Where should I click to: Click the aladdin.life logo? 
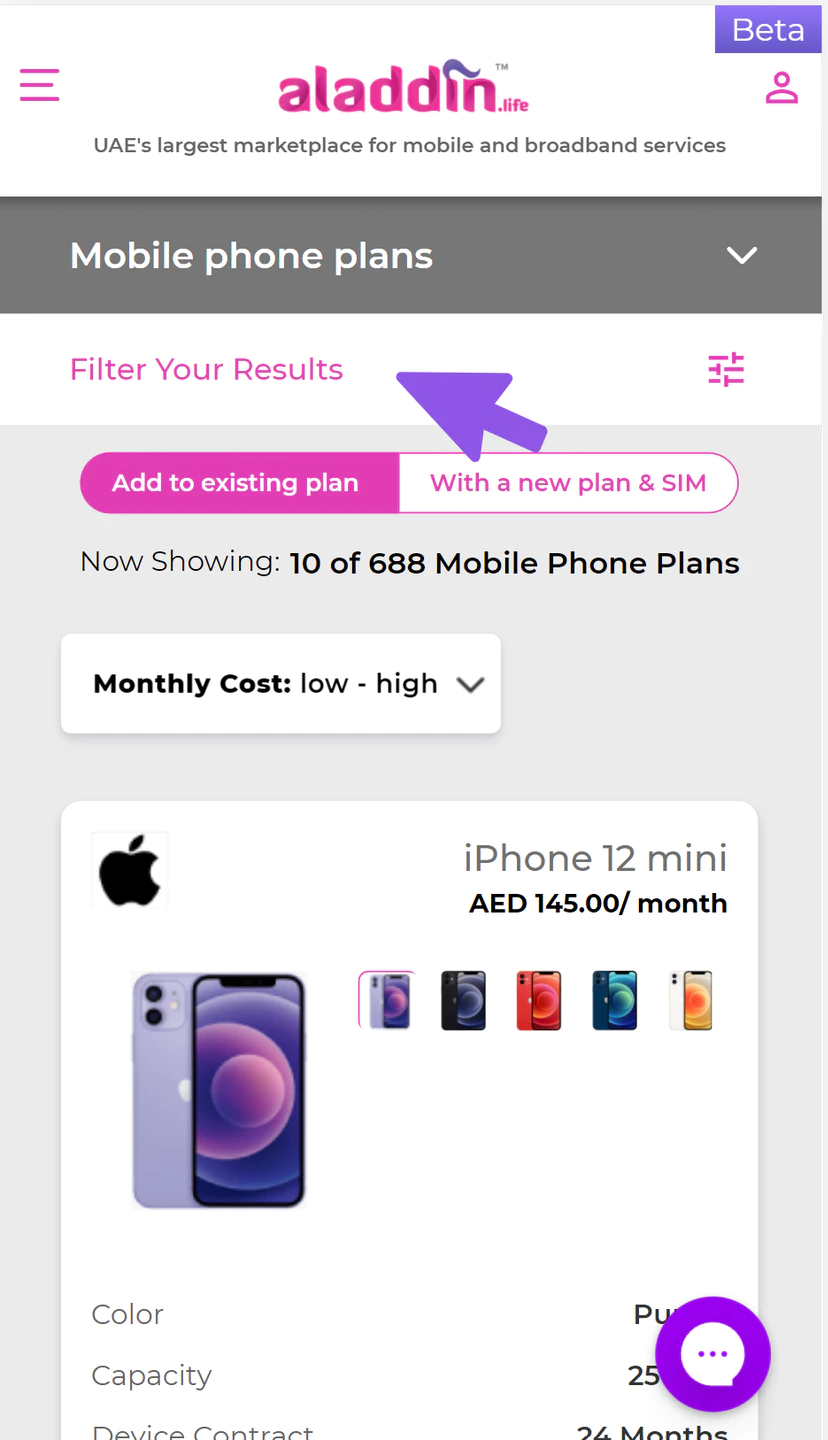coord(403,87)
